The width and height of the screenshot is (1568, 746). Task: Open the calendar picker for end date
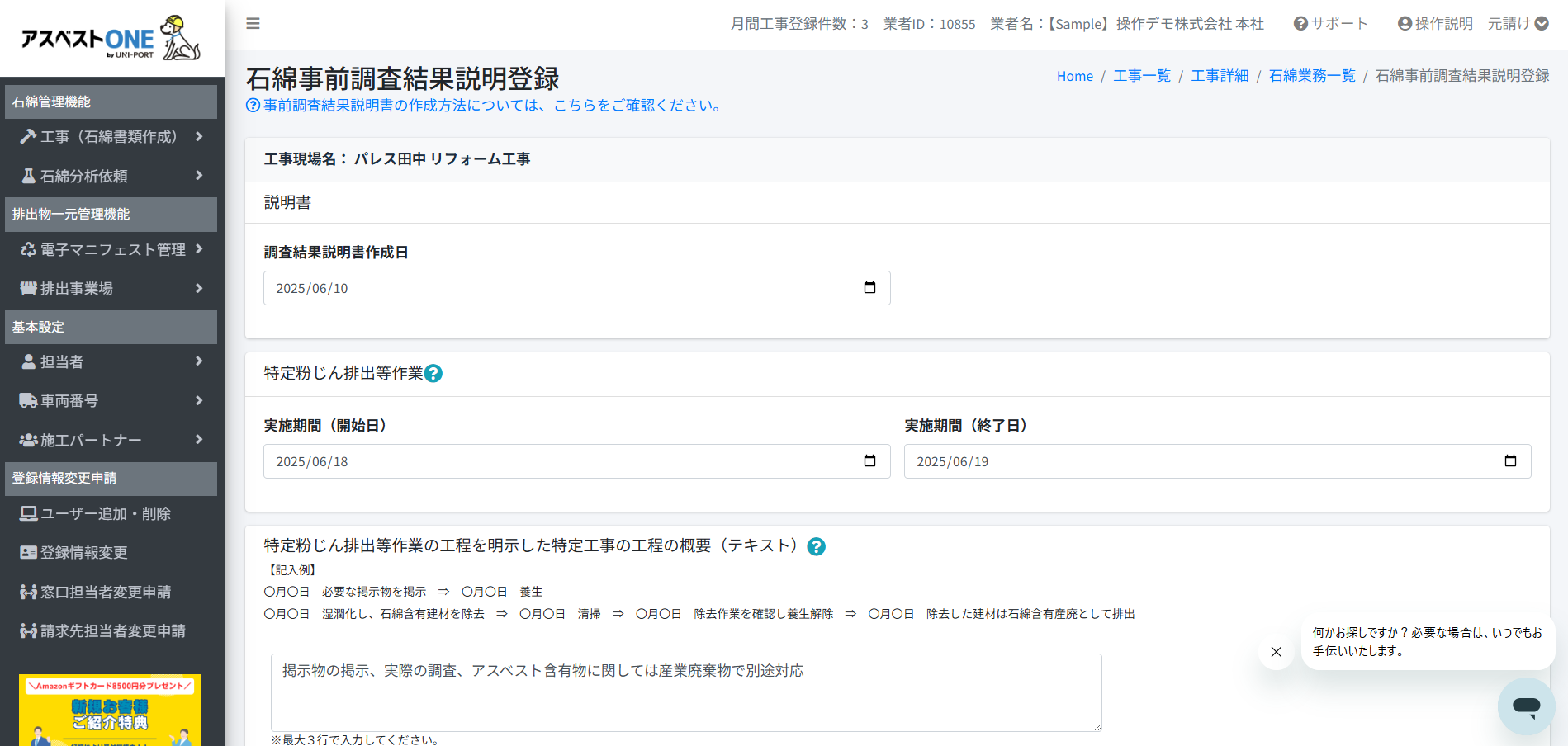(x=1510, y=461)
